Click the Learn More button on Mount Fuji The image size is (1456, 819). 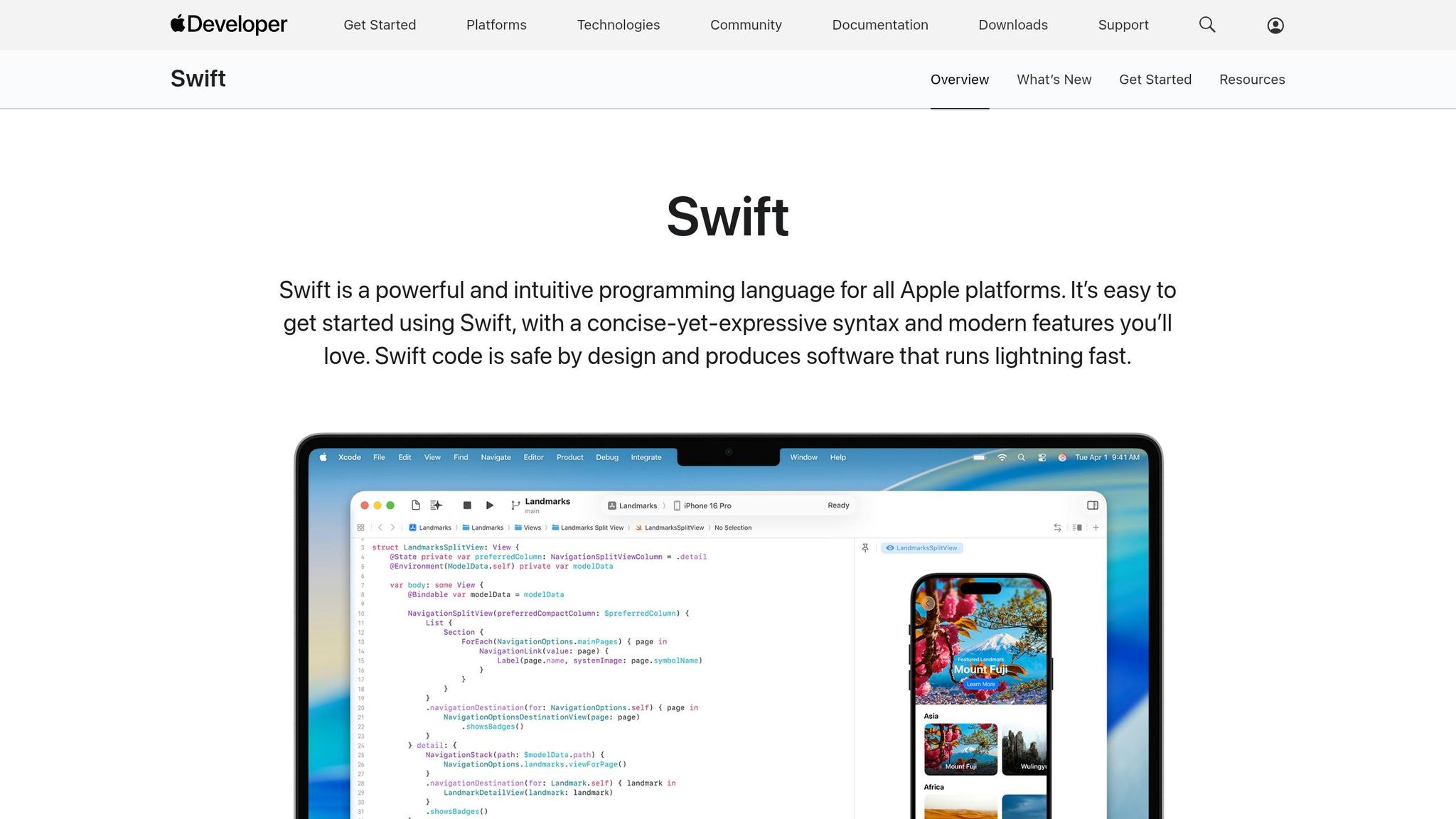(981, 683)
